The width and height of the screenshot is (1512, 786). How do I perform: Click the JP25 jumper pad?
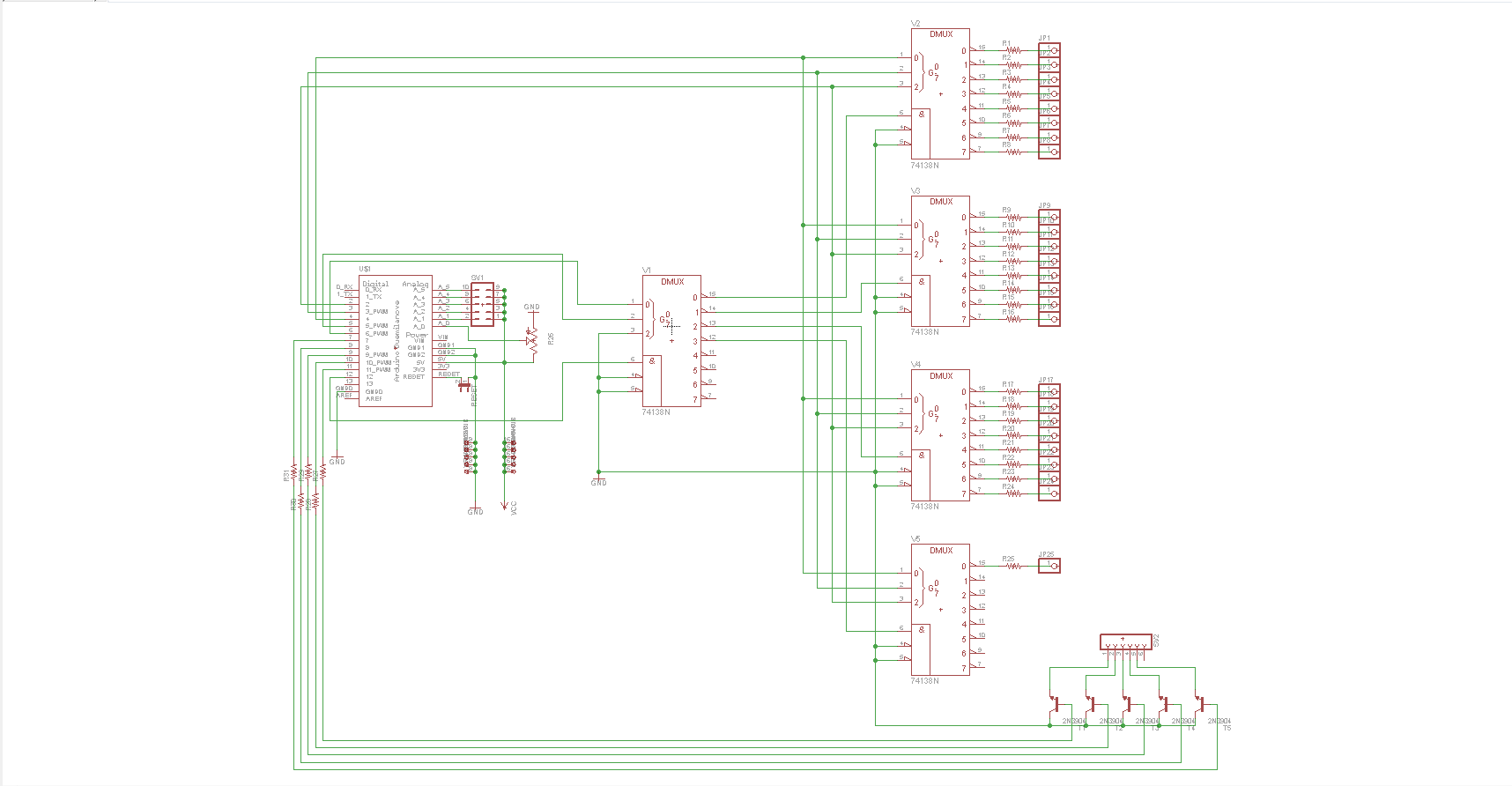click(x=1049, y=566)
